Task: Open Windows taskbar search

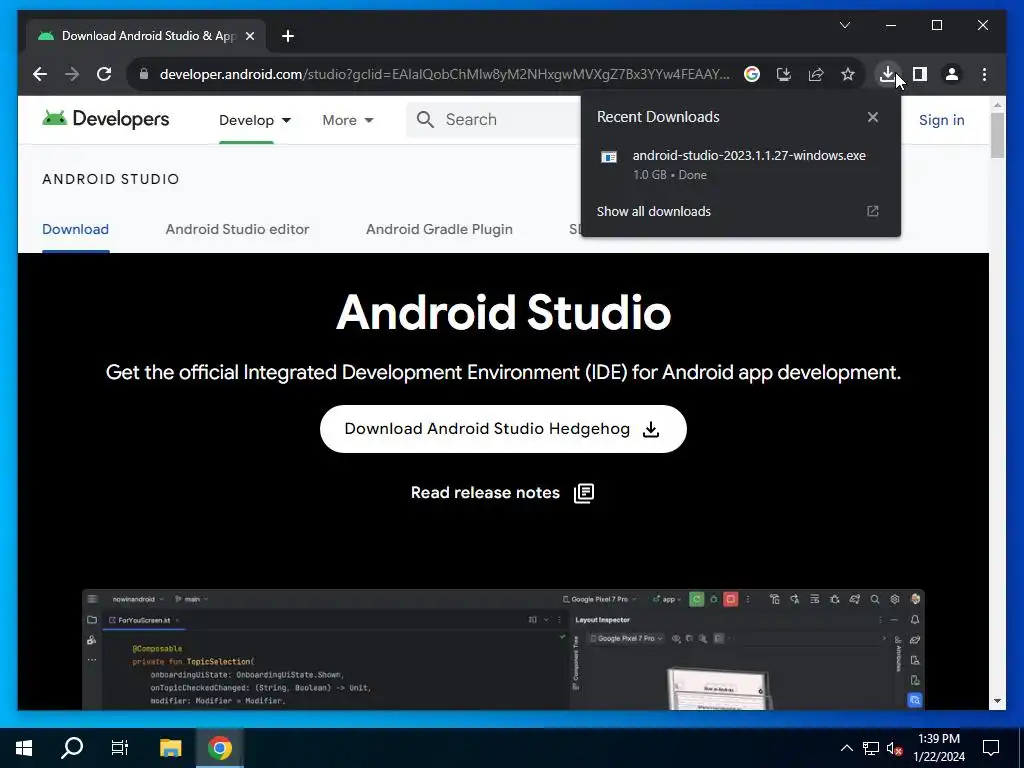Action: pos(72,748)
